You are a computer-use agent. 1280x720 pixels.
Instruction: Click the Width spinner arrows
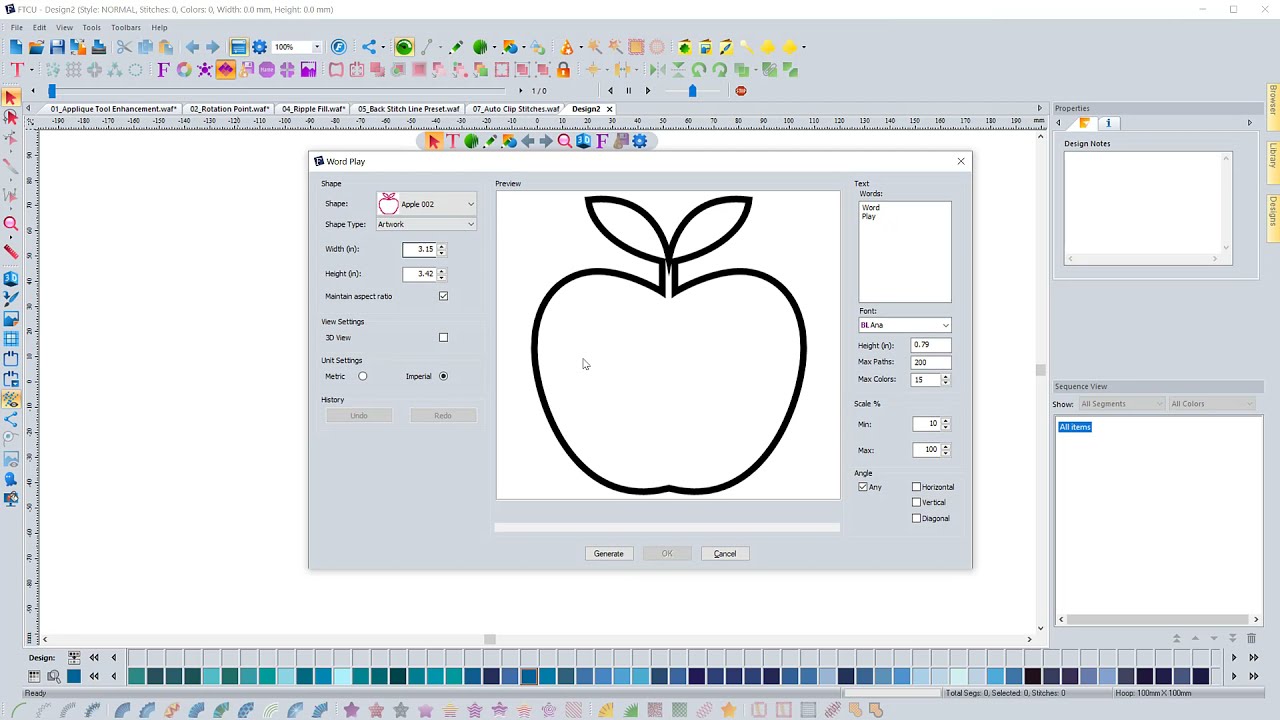(441, 249)
